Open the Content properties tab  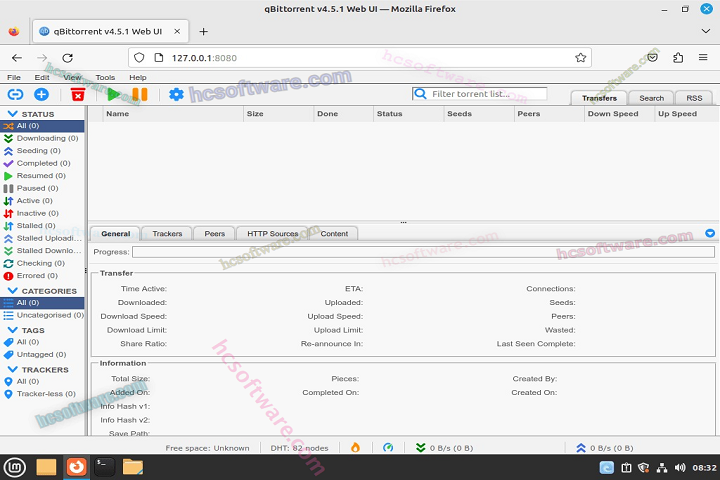(x=334, y=233)
